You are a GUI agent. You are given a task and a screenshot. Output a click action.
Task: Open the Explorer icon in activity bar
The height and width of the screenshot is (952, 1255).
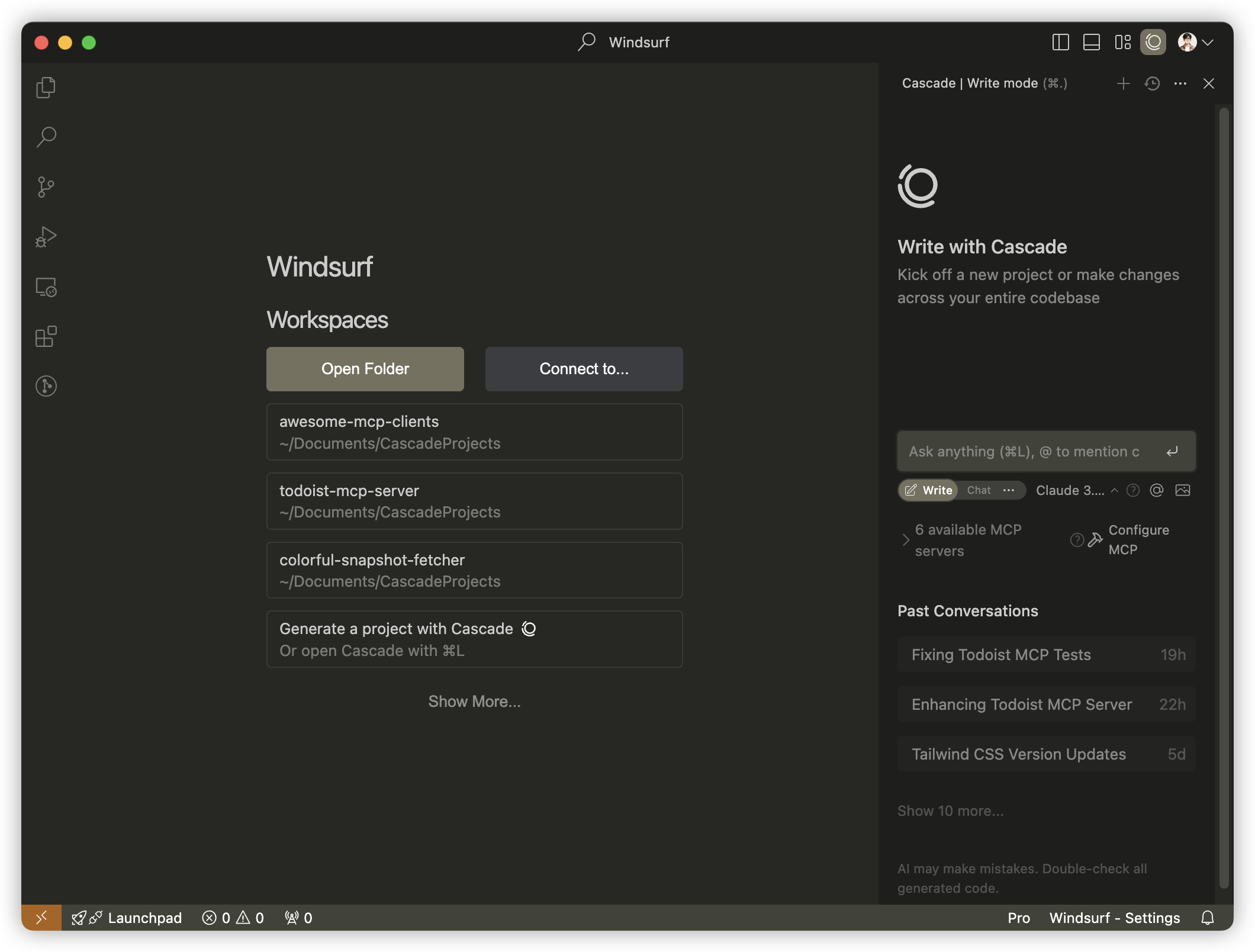point(46,88)
